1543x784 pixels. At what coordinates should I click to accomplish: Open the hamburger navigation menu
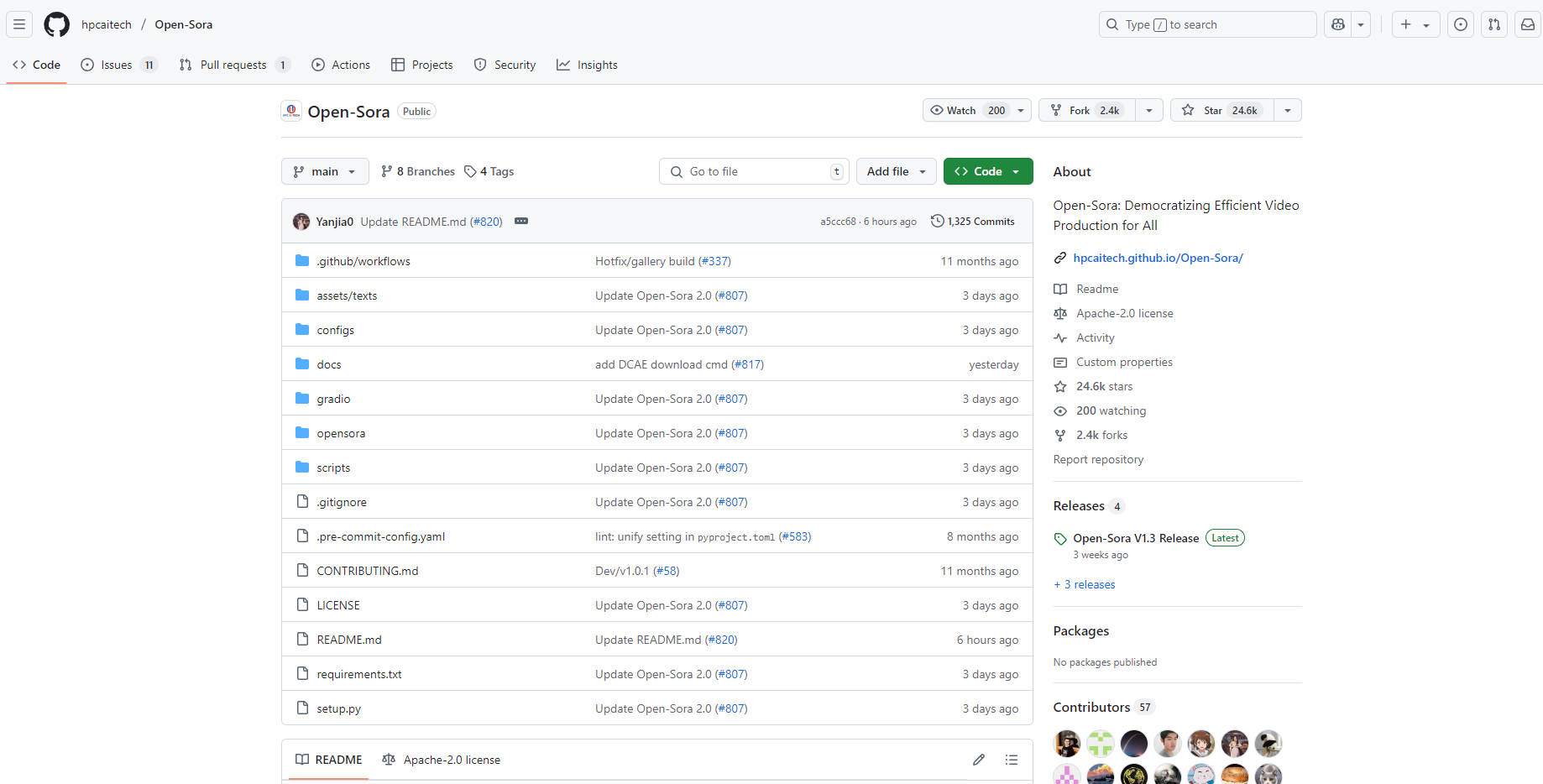(19, 24)
